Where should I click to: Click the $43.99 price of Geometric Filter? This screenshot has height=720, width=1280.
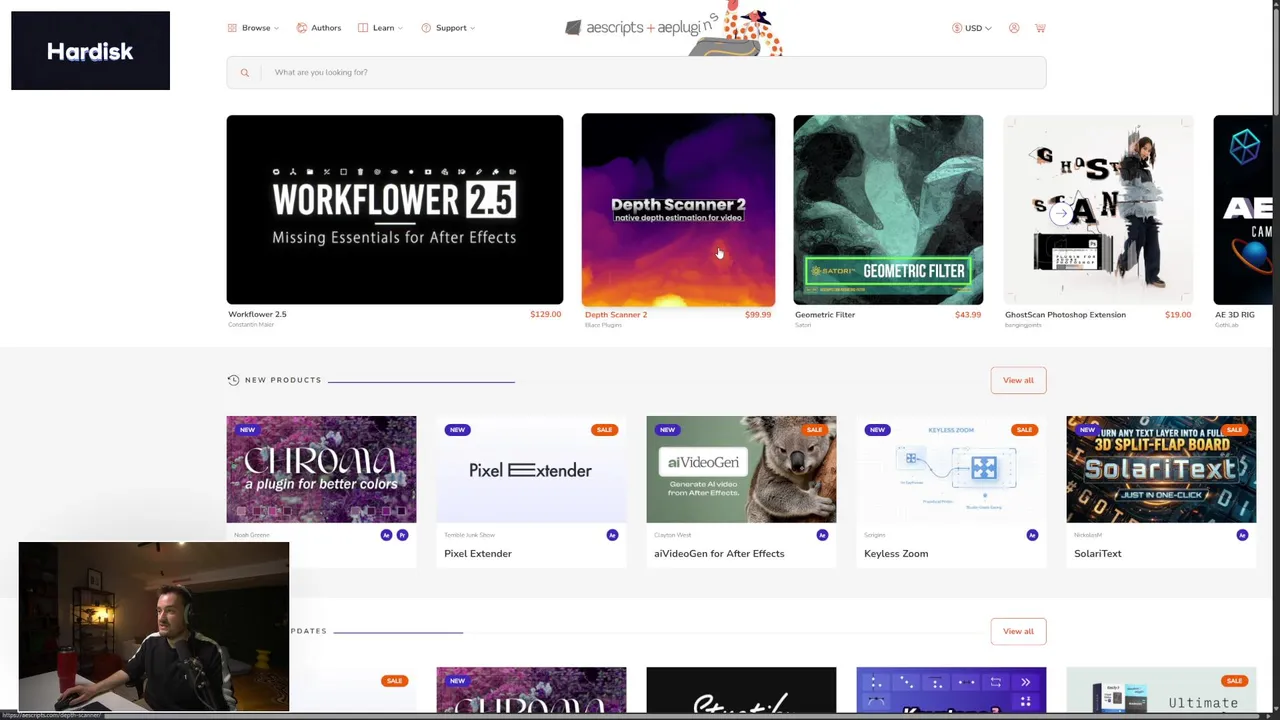click(968, 314)
